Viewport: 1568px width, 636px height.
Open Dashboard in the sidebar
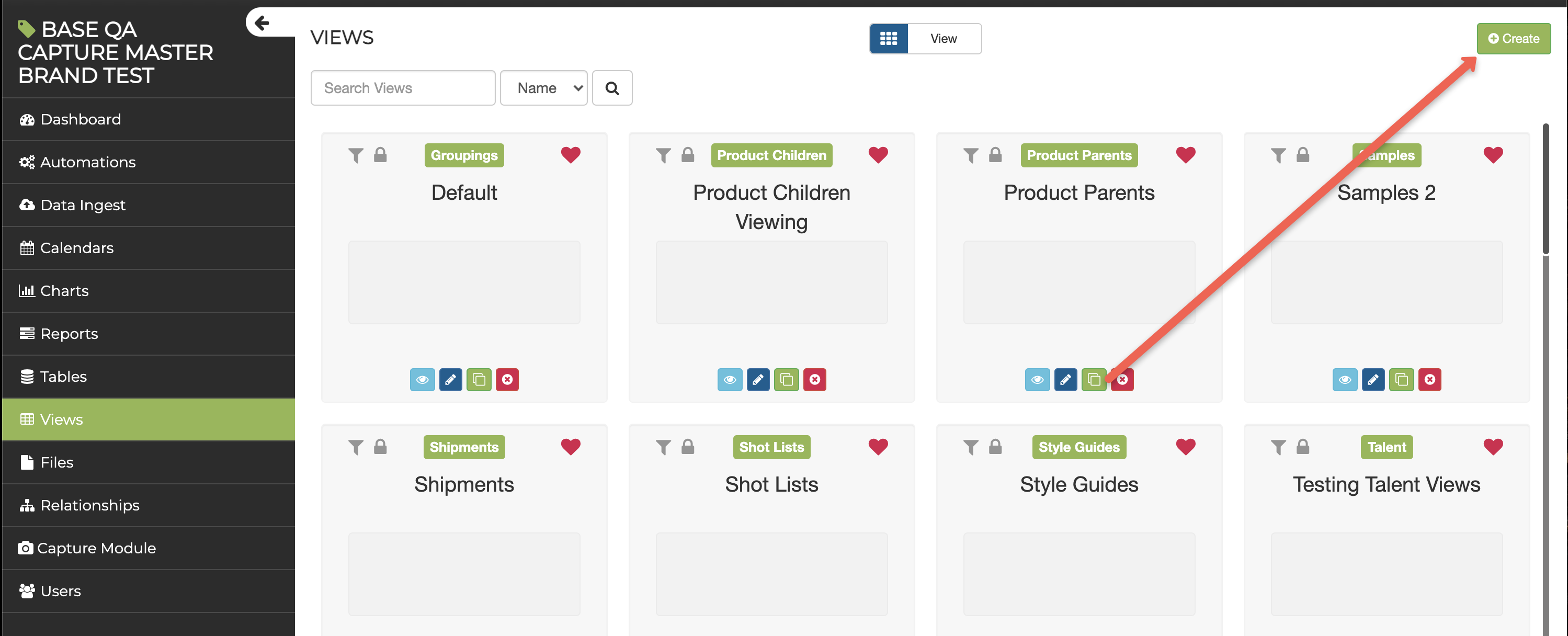(81, 119)
